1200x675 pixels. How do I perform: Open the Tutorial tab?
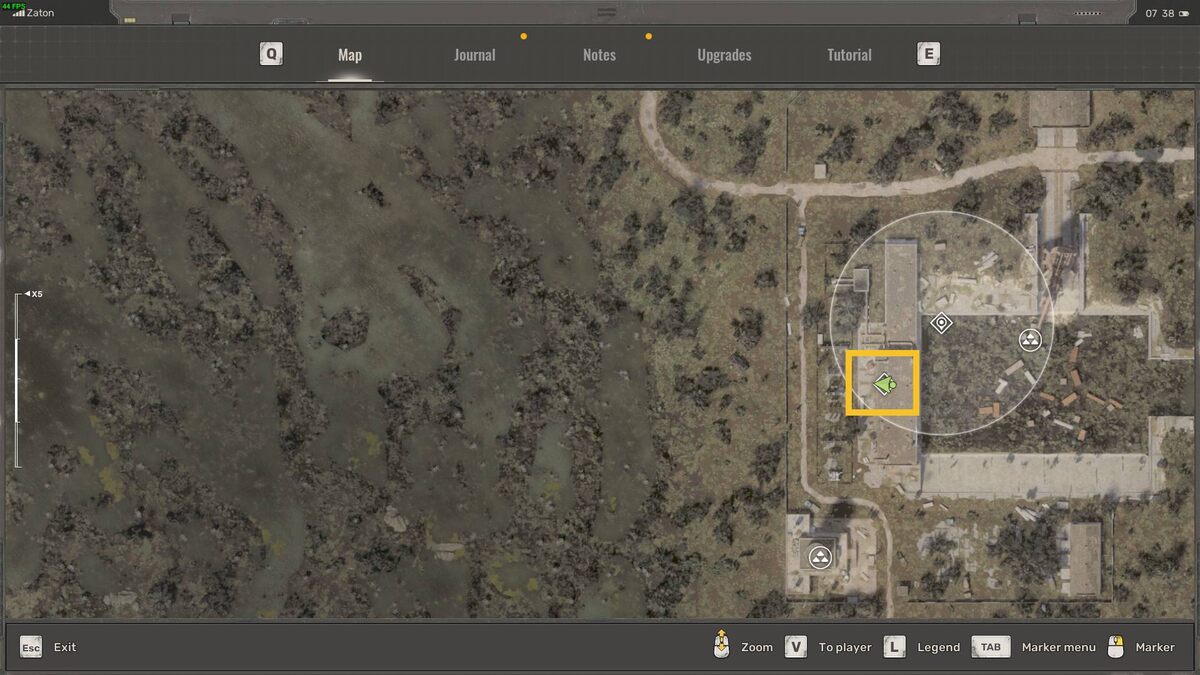click(x=849, y=55)
